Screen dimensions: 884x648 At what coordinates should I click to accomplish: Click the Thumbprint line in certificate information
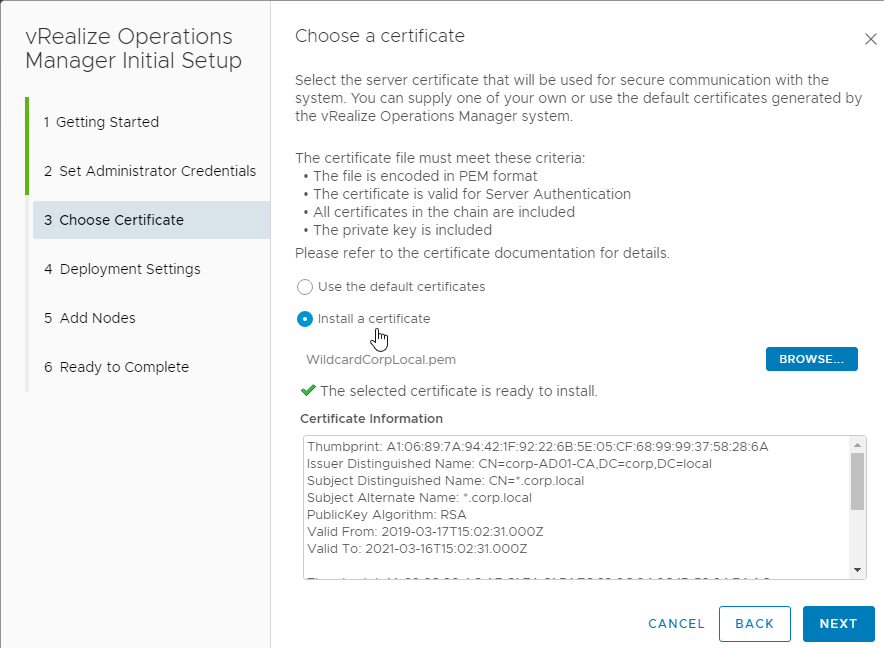537,447
